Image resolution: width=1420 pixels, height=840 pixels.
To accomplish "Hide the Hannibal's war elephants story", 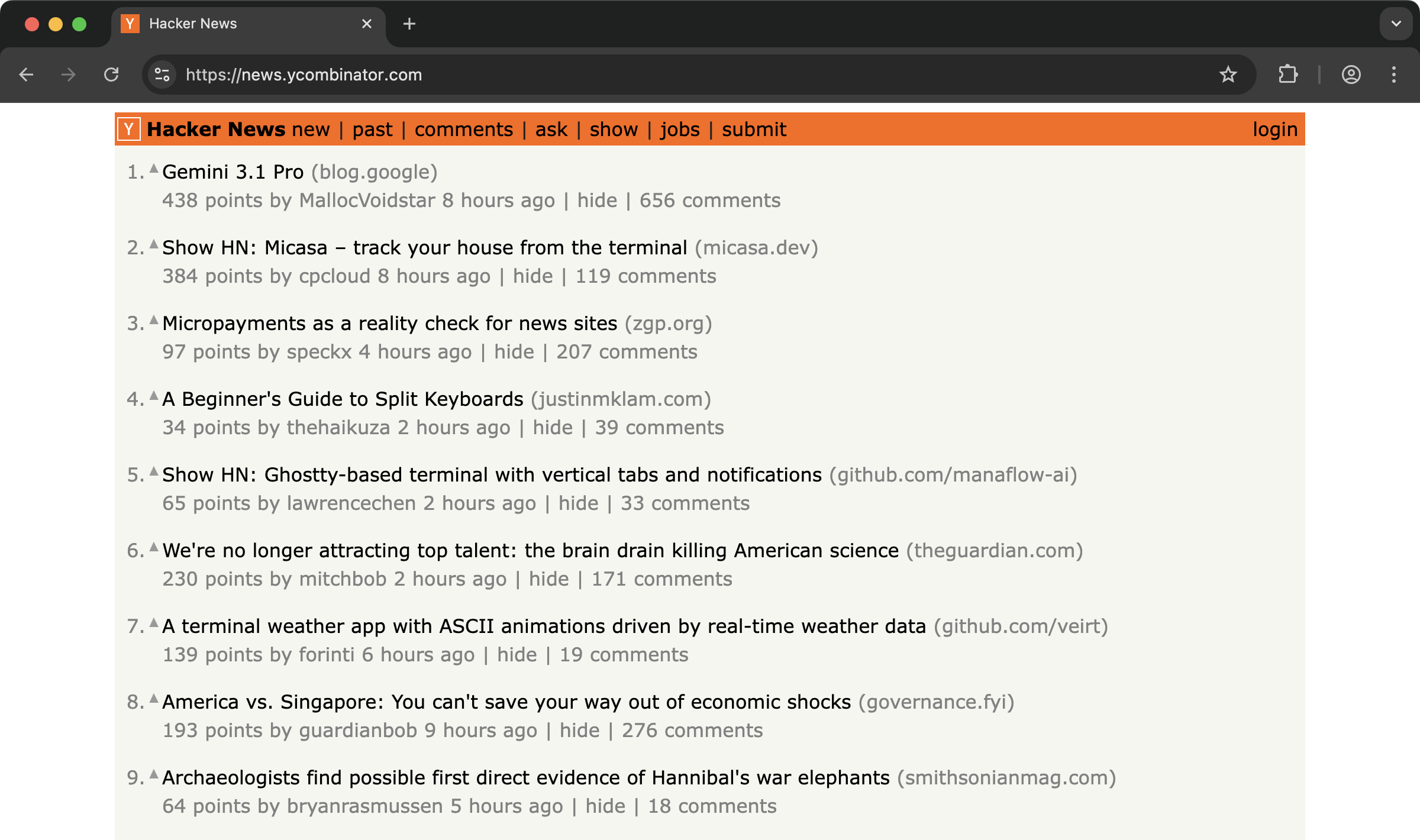I will (x=605, y=806).
